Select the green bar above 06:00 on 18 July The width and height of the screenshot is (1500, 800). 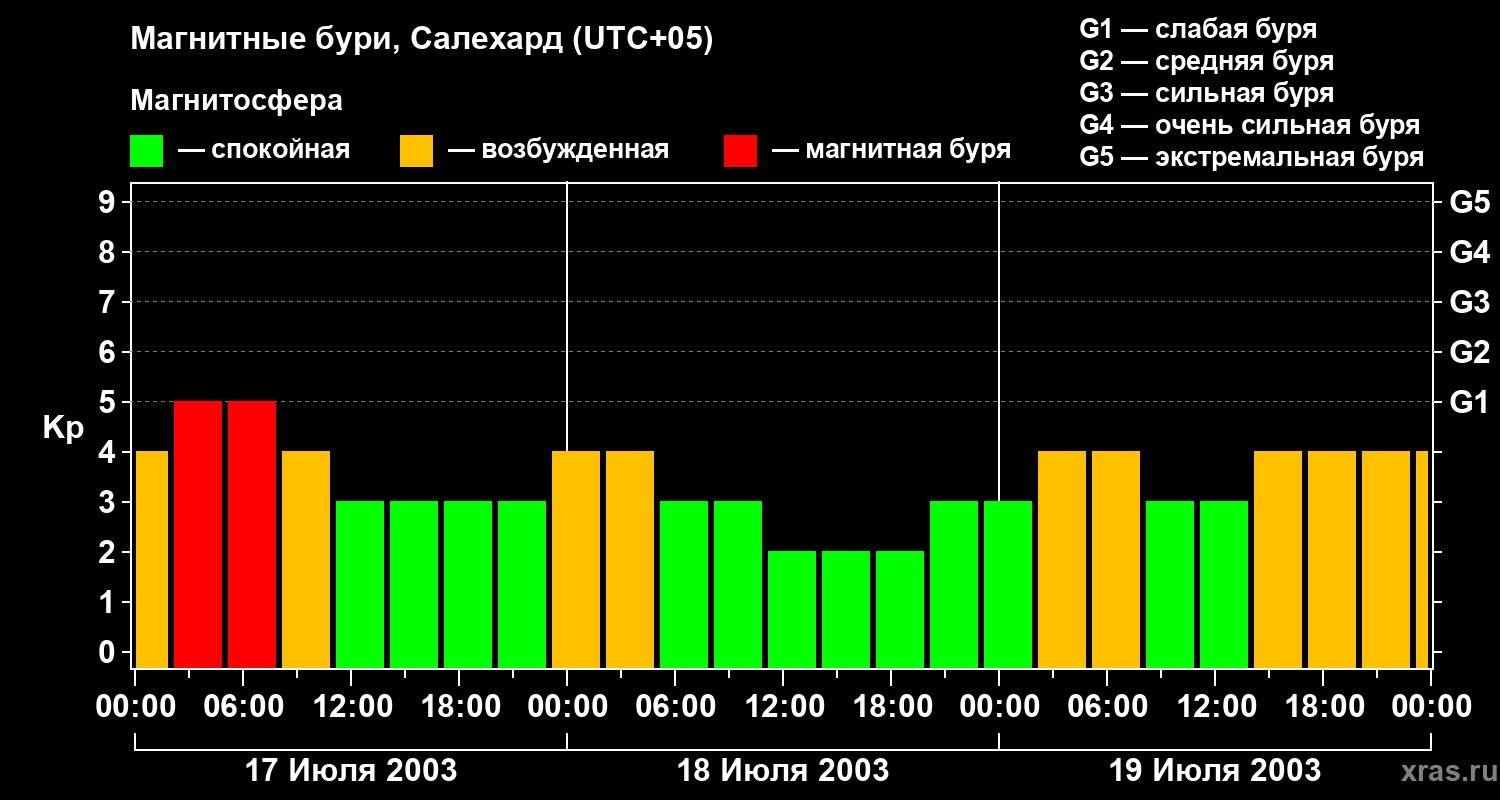click(x=684, y=585)
